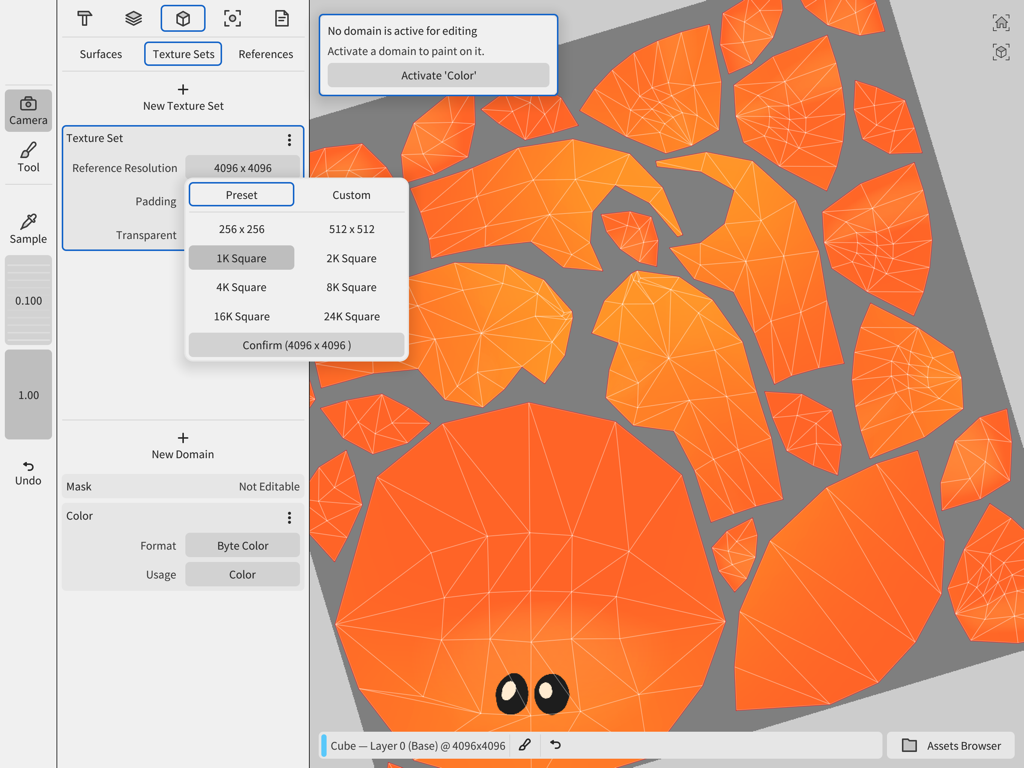Activate the Sample eyedropper
This screenshot has height=768, width=1024.
click(x=28, y=225)
